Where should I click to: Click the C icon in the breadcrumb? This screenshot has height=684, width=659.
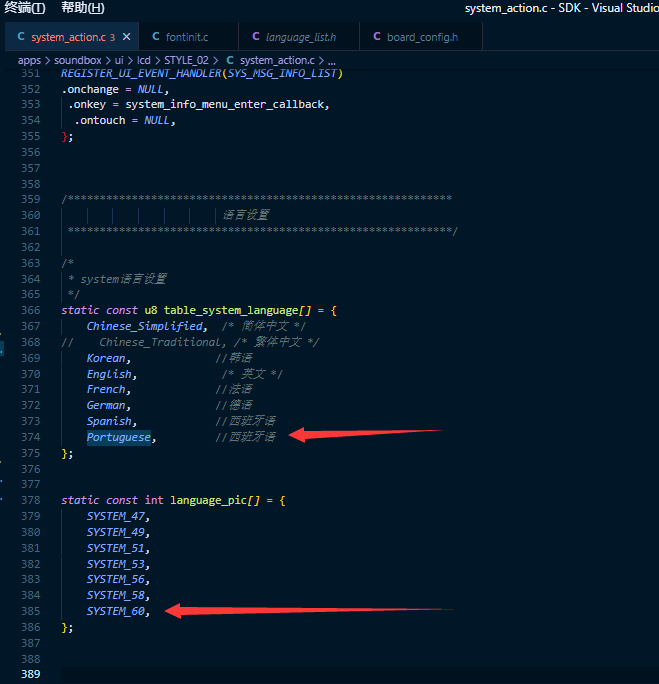point(230,60)
